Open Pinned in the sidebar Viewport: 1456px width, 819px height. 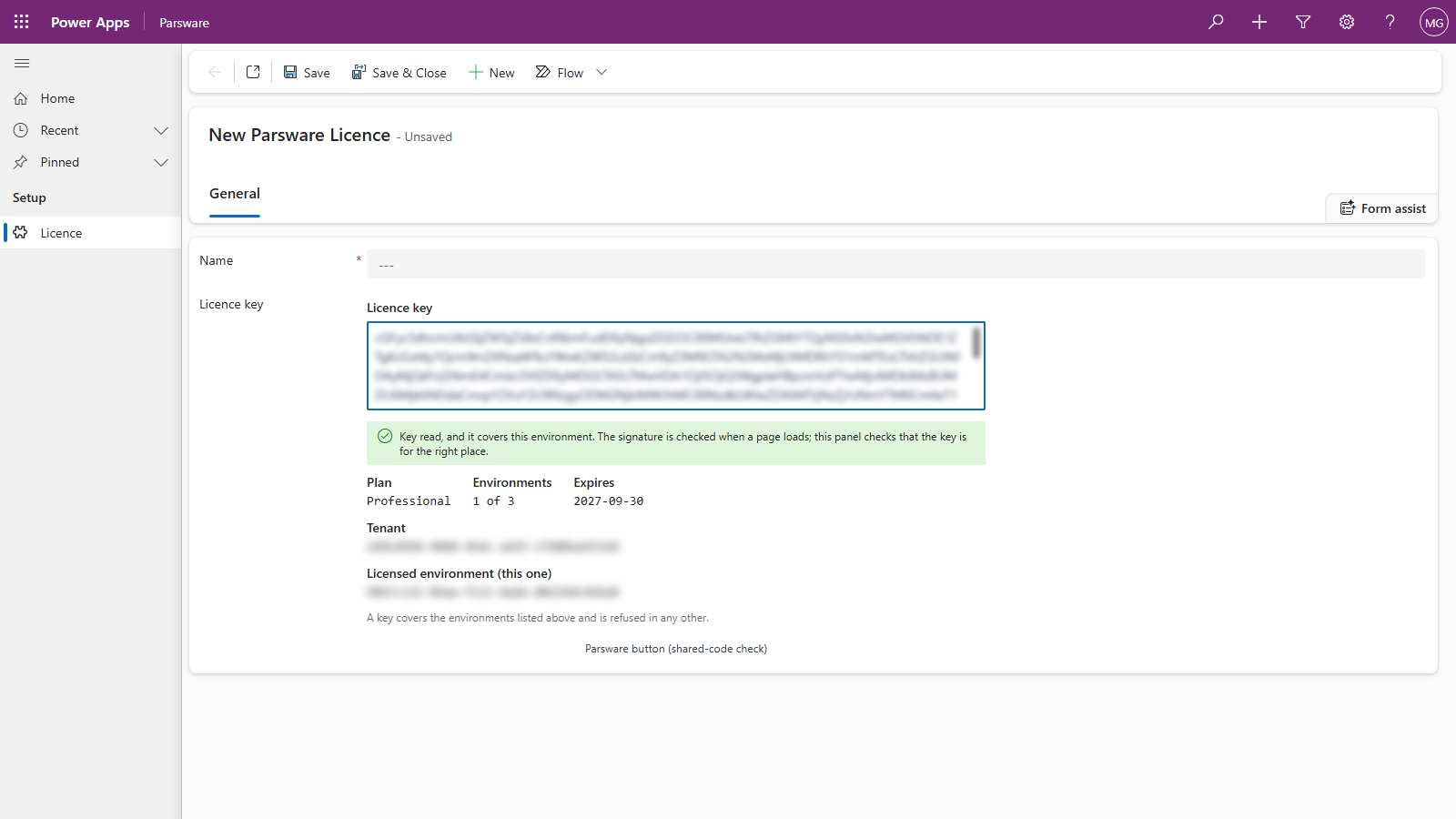60,162
